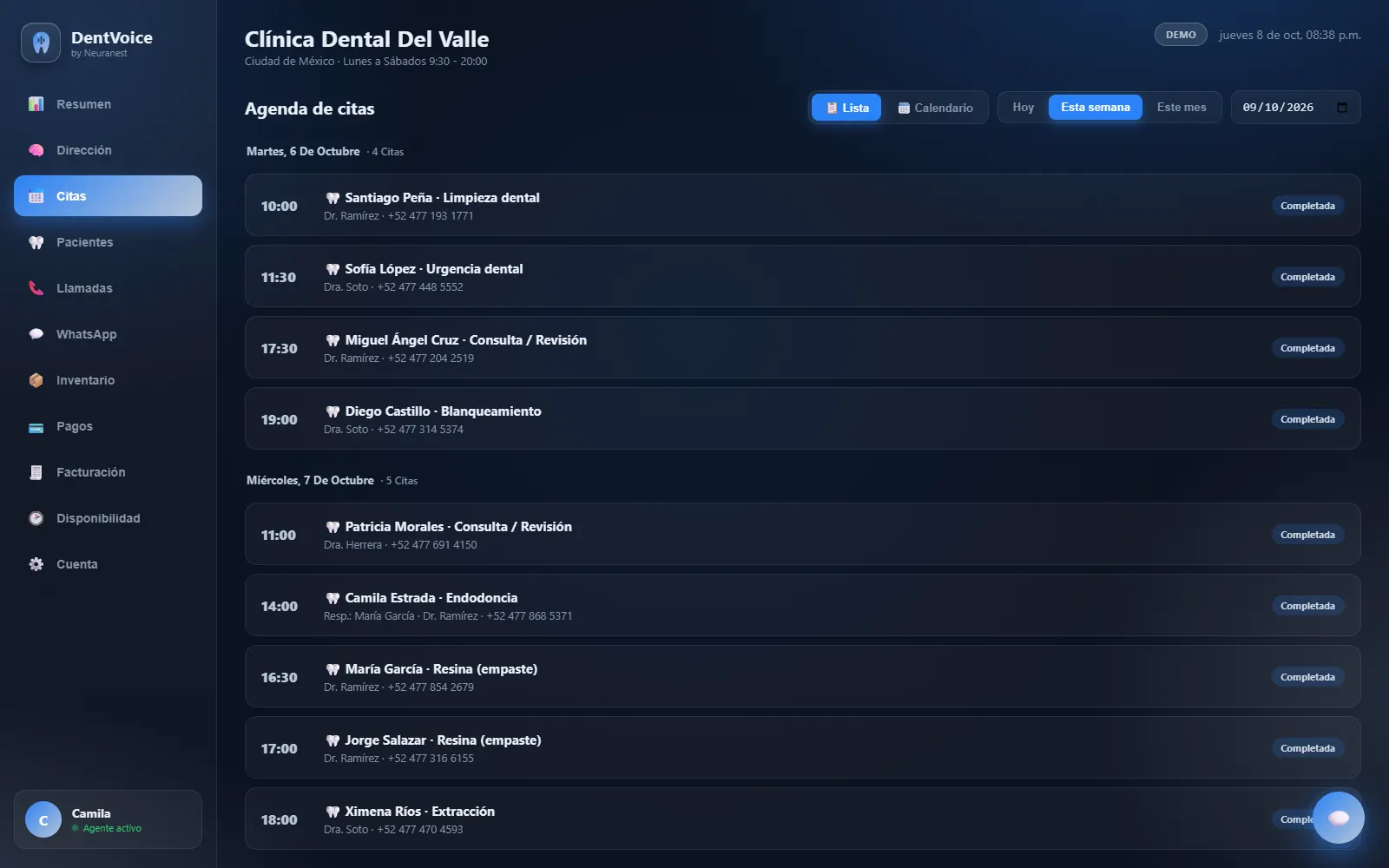
Task: Open Jorge Salazar Resina appointment
Action: click(802, 747)
